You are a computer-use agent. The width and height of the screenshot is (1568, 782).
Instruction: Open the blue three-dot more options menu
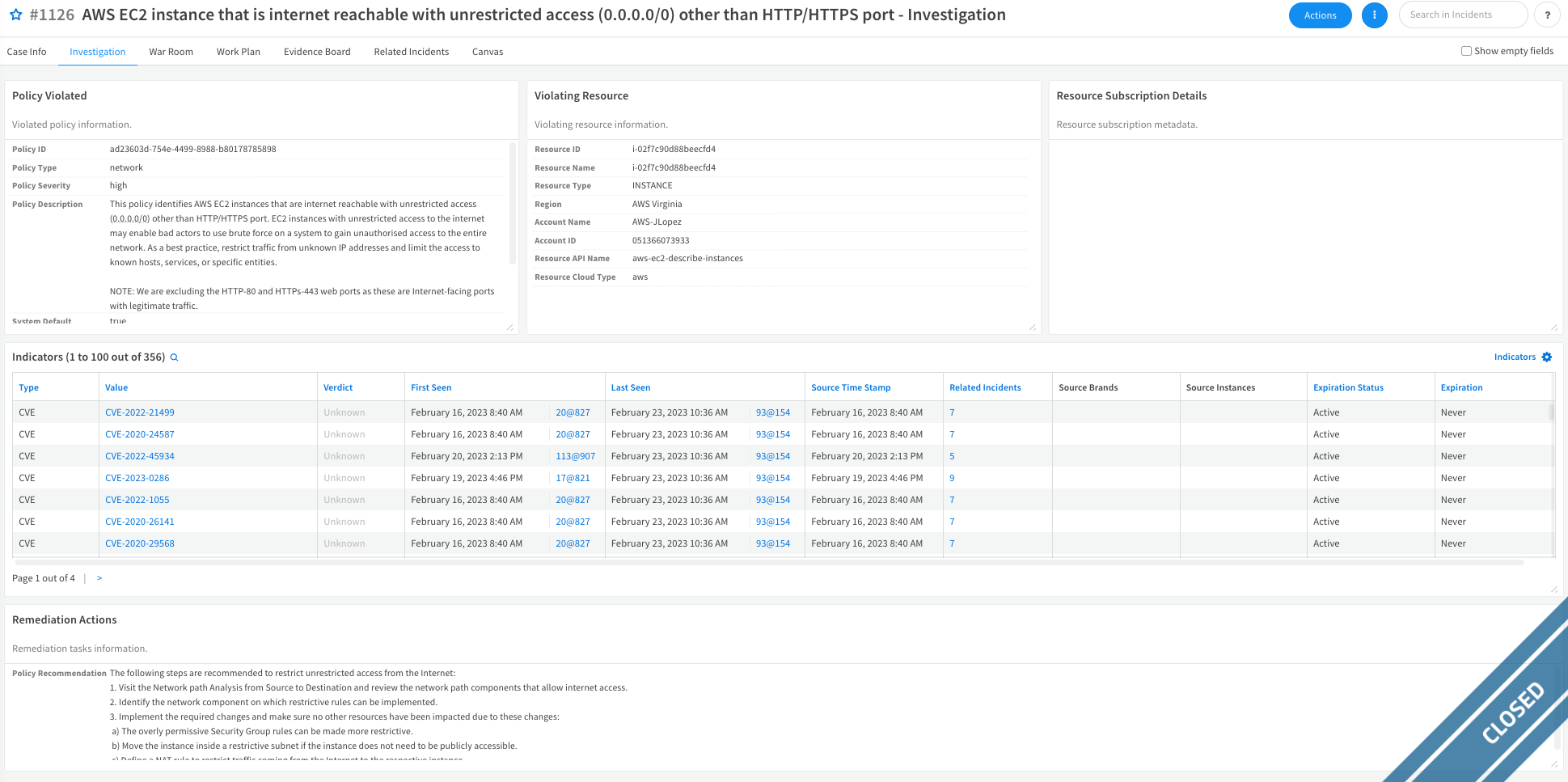click(x=1374, y=15)
